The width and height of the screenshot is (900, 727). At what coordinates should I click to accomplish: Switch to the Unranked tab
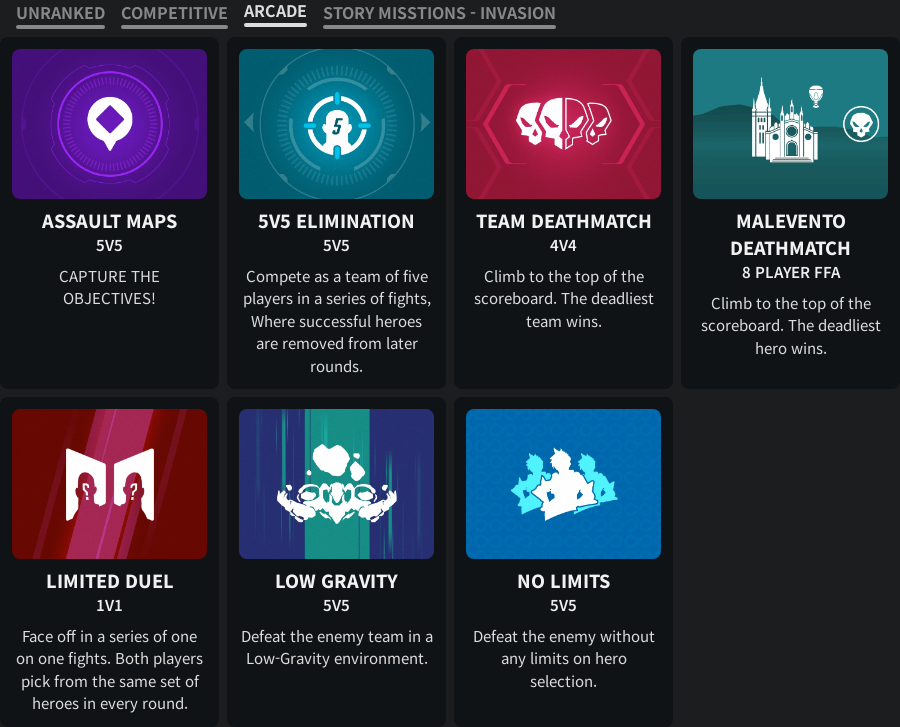(x=60, y=13)
